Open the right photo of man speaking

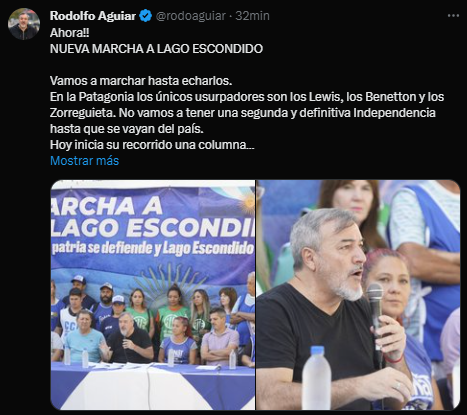pyautogui.click(x=358, y=295)
